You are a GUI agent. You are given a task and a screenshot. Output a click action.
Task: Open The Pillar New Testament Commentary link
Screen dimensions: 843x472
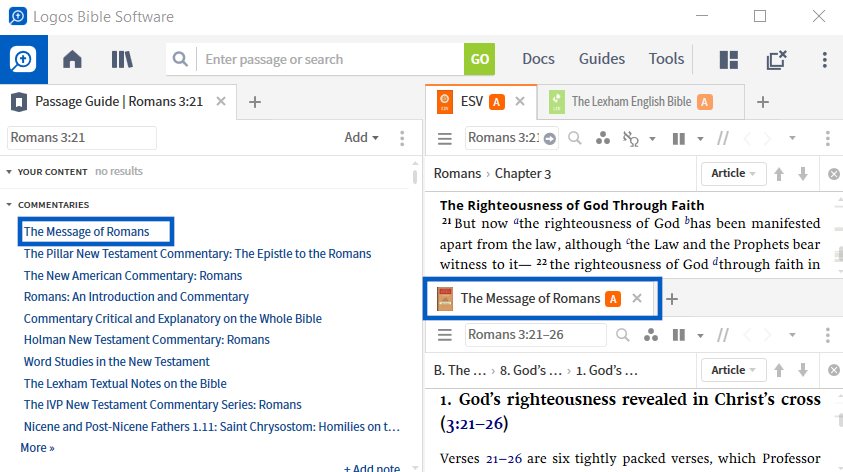click(x=197, y=254)
